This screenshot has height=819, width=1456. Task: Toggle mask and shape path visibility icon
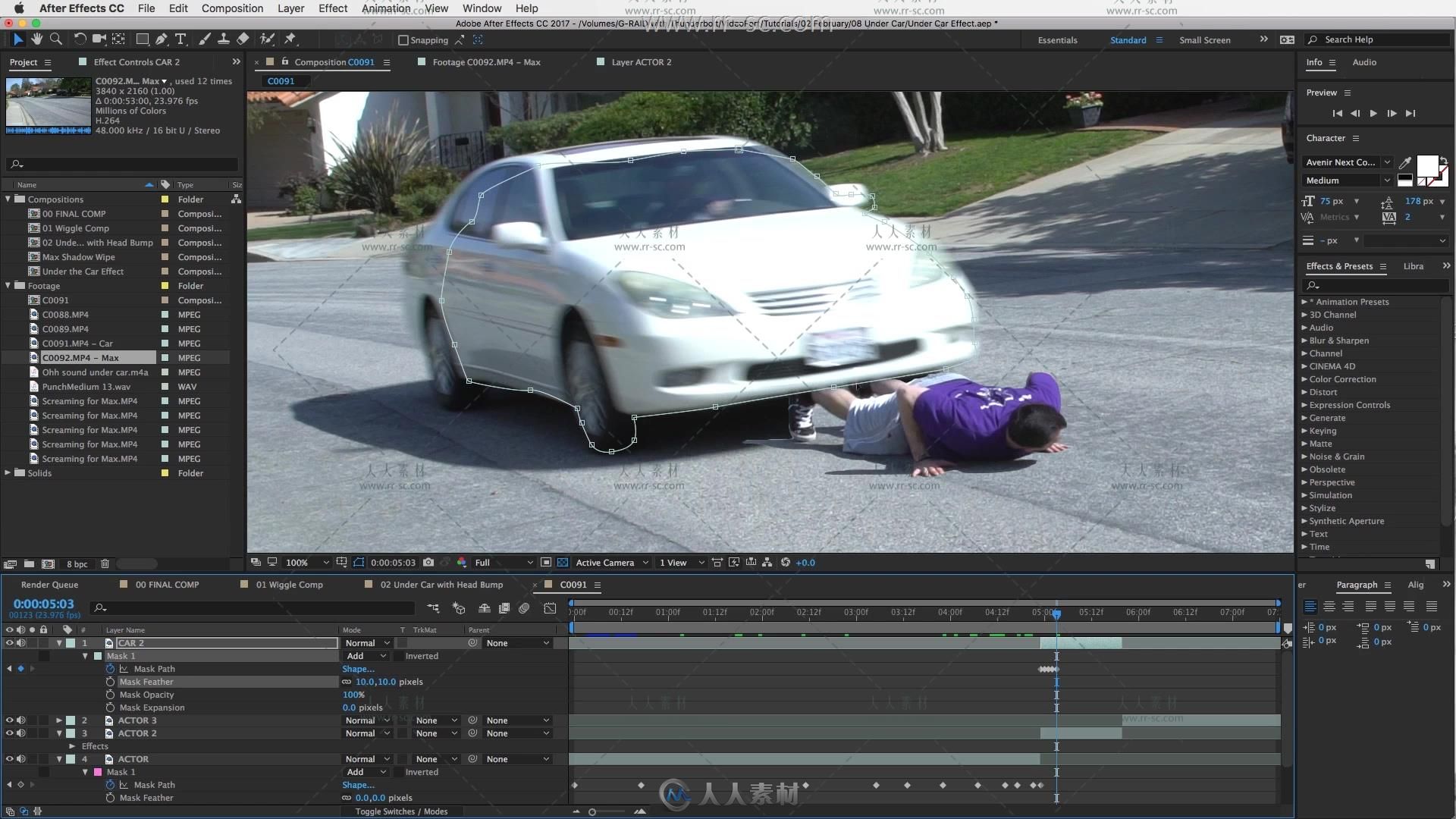[x=359, y=563]
